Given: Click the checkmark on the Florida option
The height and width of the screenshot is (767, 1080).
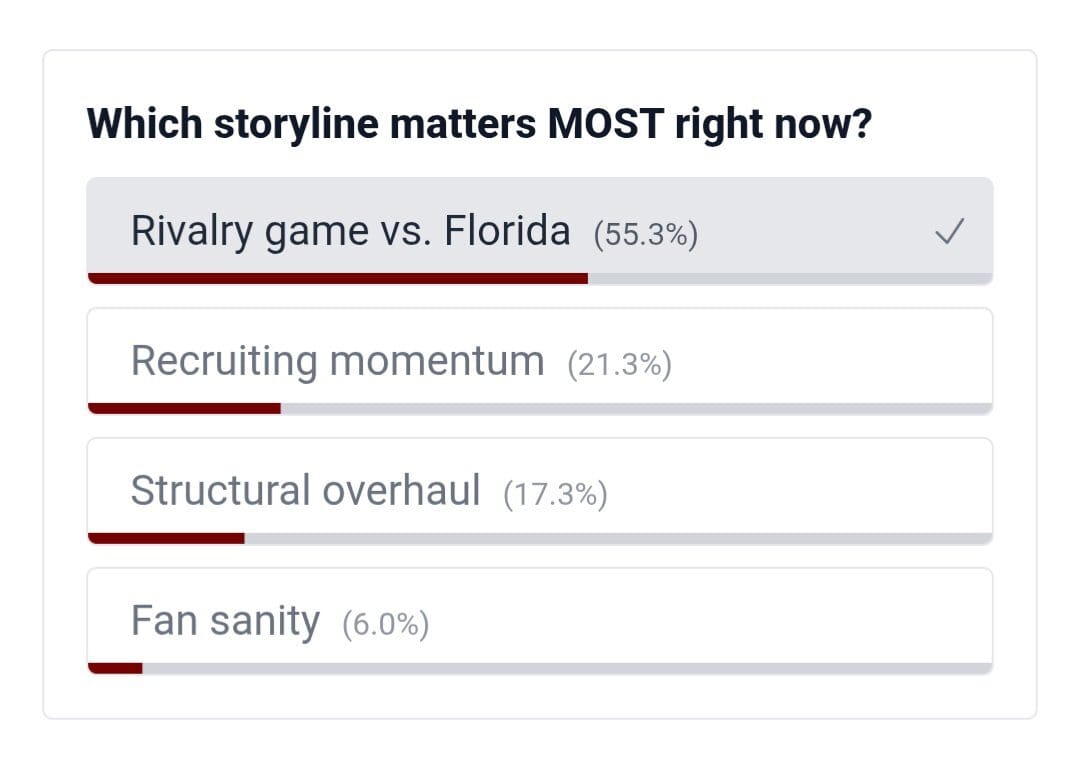Looking at the screenshot, I should 949,233.
